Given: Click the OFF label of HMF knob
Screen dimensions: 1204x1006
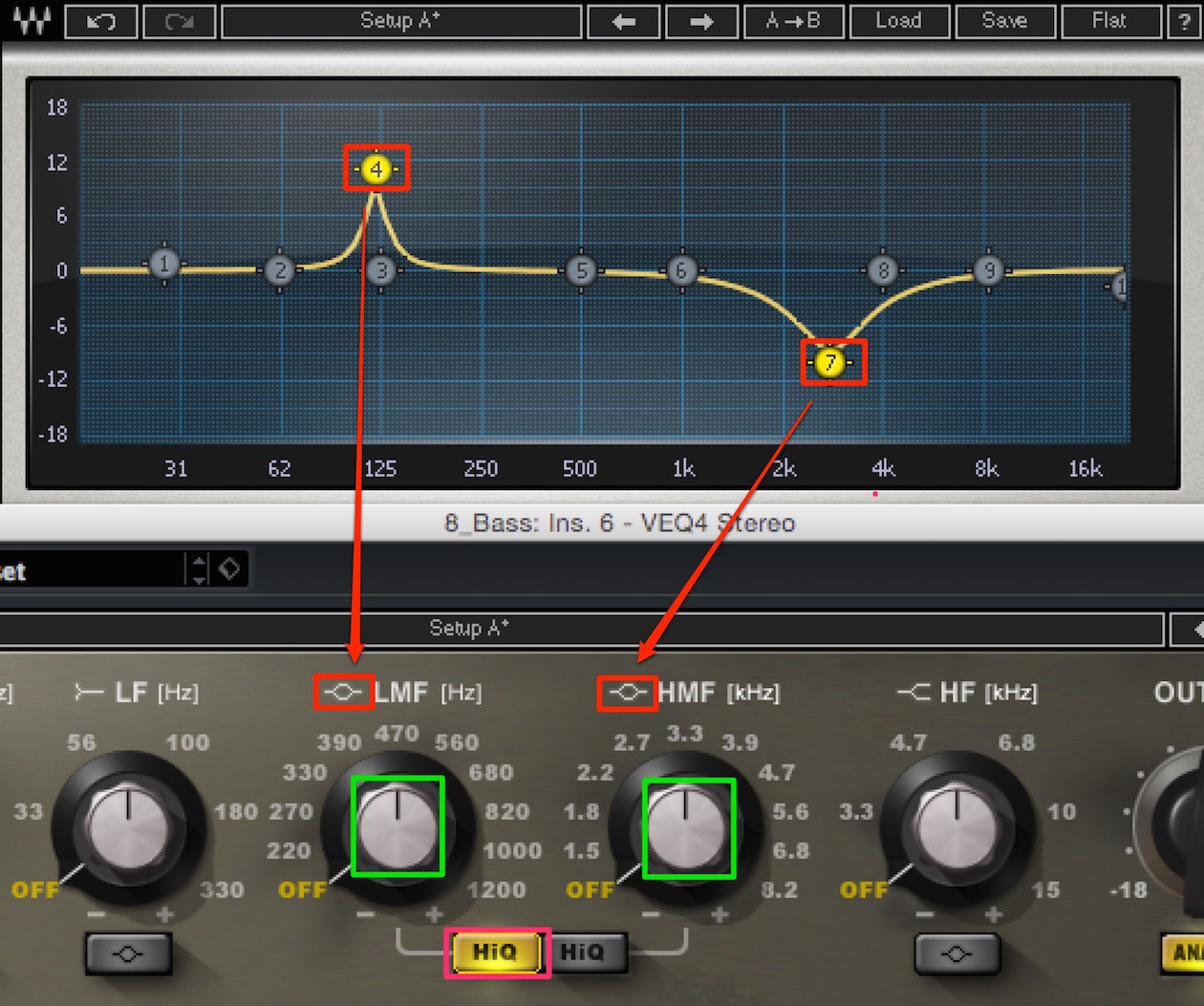Looking at the screenshot, I should point(591,890).
